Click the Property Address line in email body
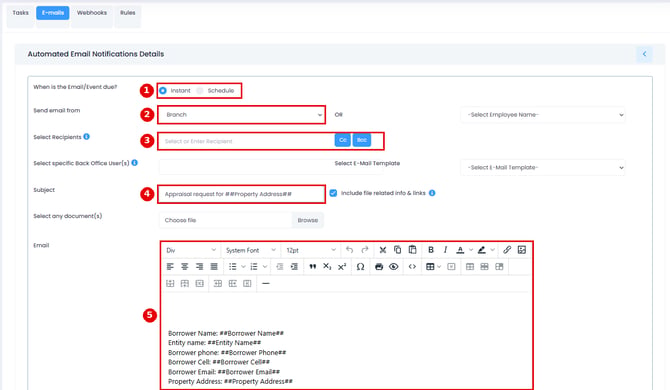Screen dimensions: 670x390 coord(230,381)
